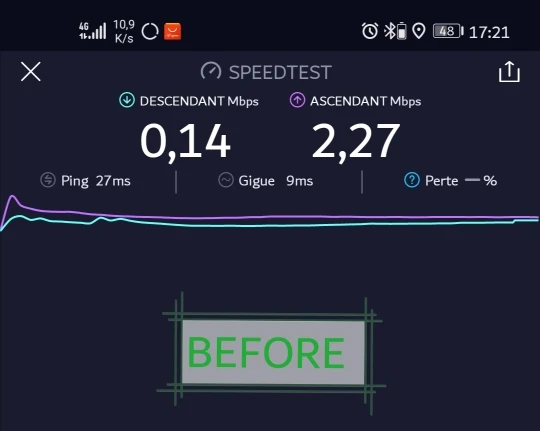
Task: Select the upload arrow icon next to ASCENDANT
Action: click(297, 100)
